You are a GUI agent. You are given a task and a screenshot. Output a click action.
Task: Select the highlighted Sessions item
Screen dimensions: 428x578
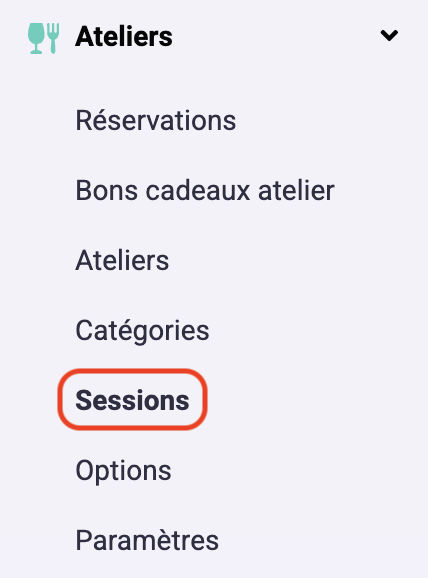click(x=132, y=400)
